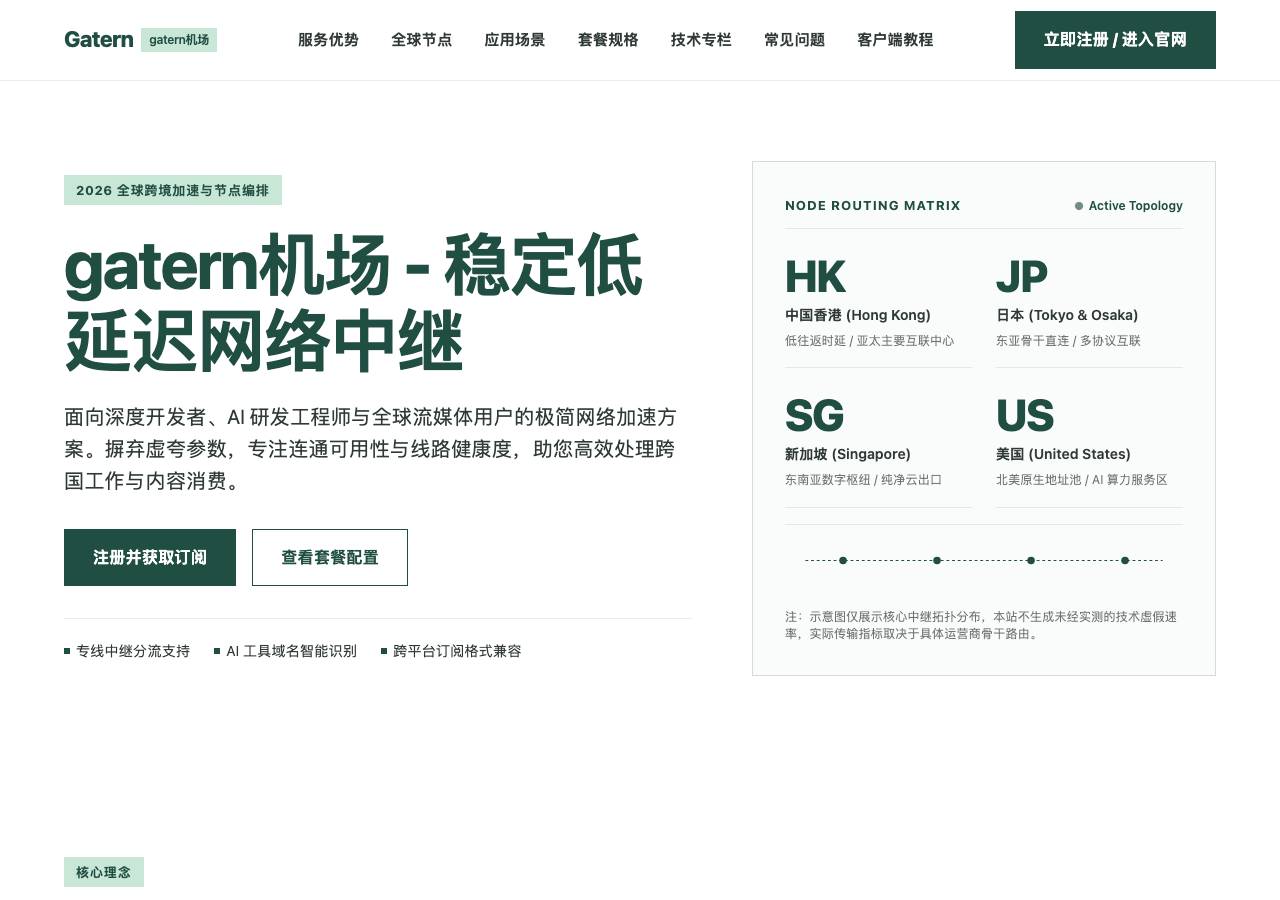
Task: Go to 全球节点 in the navigation
Action: [x=421, y=40]
